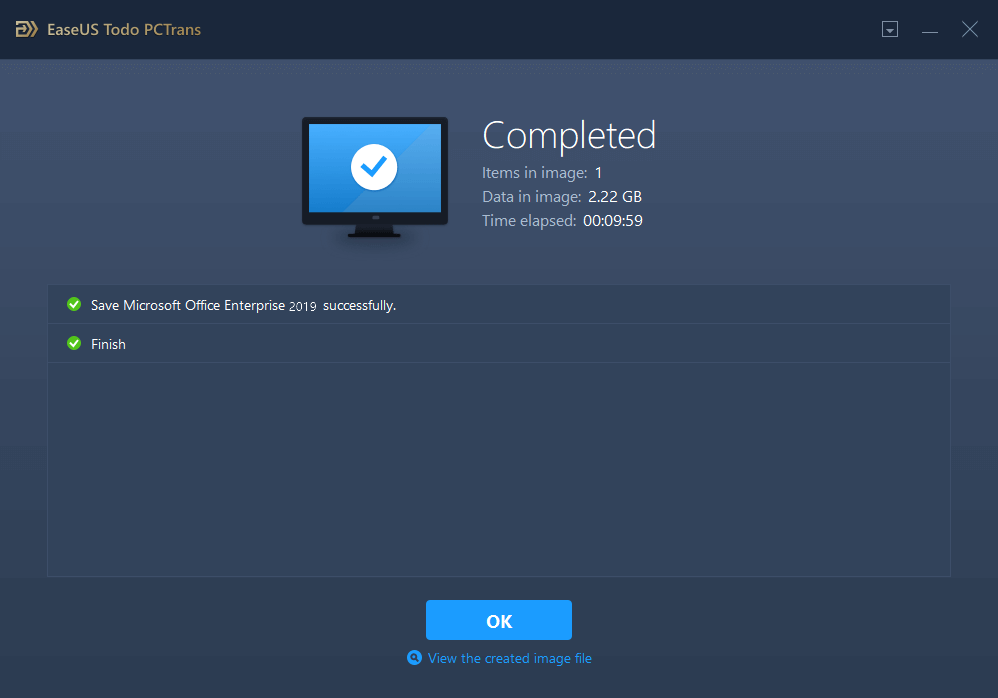This screenshot has height=698, width=998.
Task: Select the Save Microsoft Office Enterprise 2019 row
Action: (497, 304)
